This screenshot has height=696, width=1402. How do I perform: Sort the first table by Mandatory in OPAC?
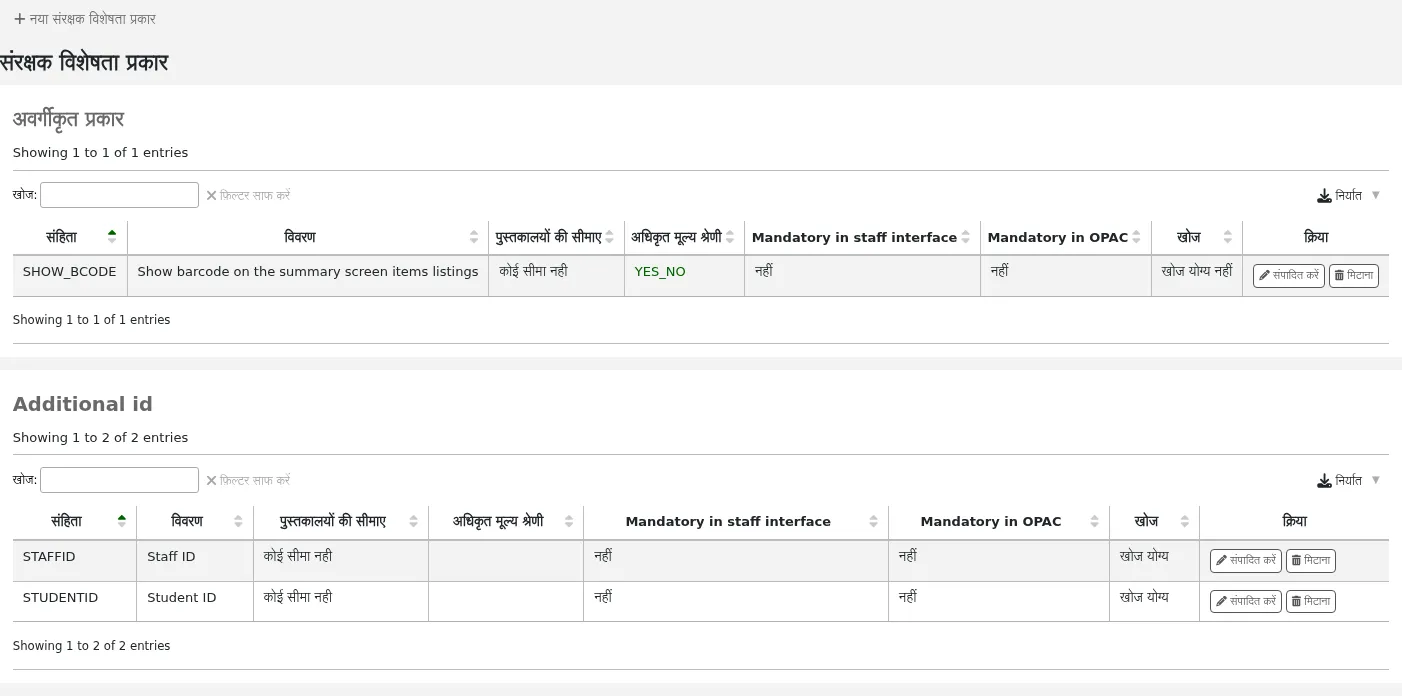tap(1066, 237)
